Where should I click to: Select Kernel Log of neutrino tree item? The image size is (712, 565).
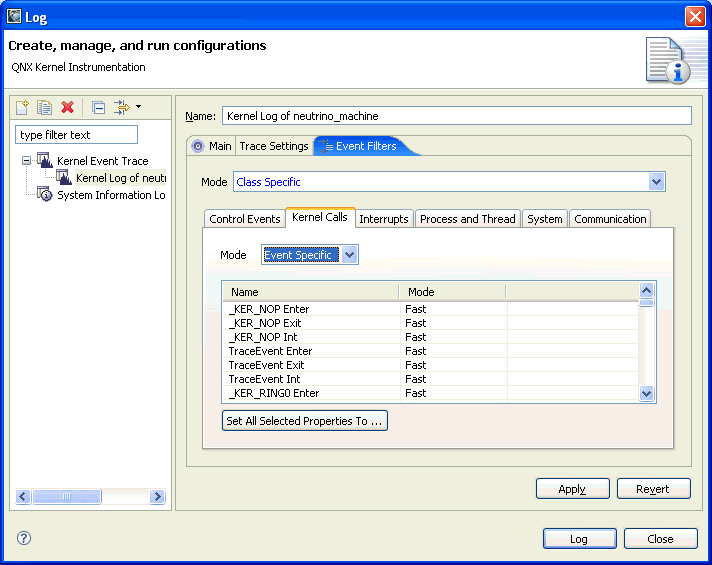pos(119,178)
